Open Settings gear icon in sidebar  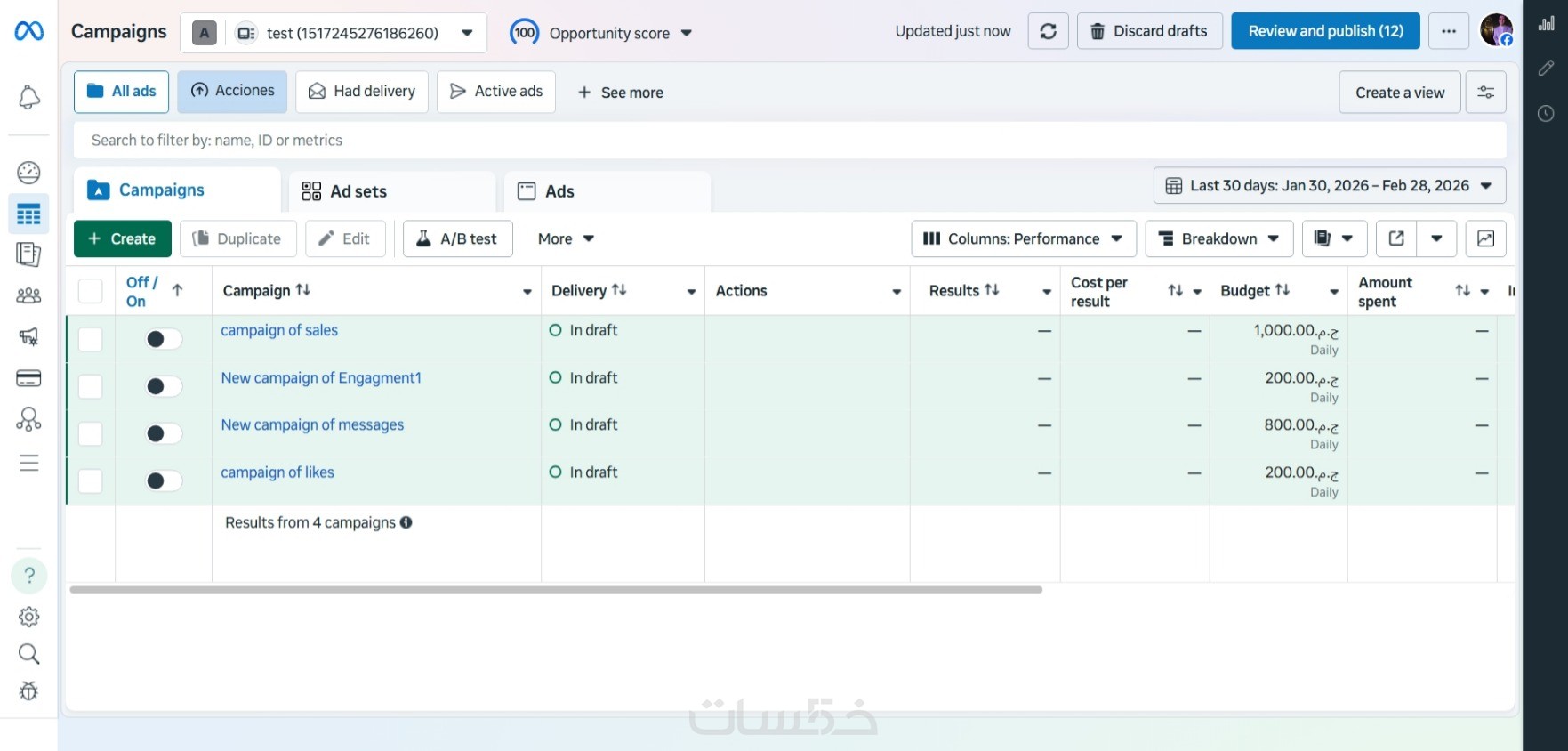28,617
